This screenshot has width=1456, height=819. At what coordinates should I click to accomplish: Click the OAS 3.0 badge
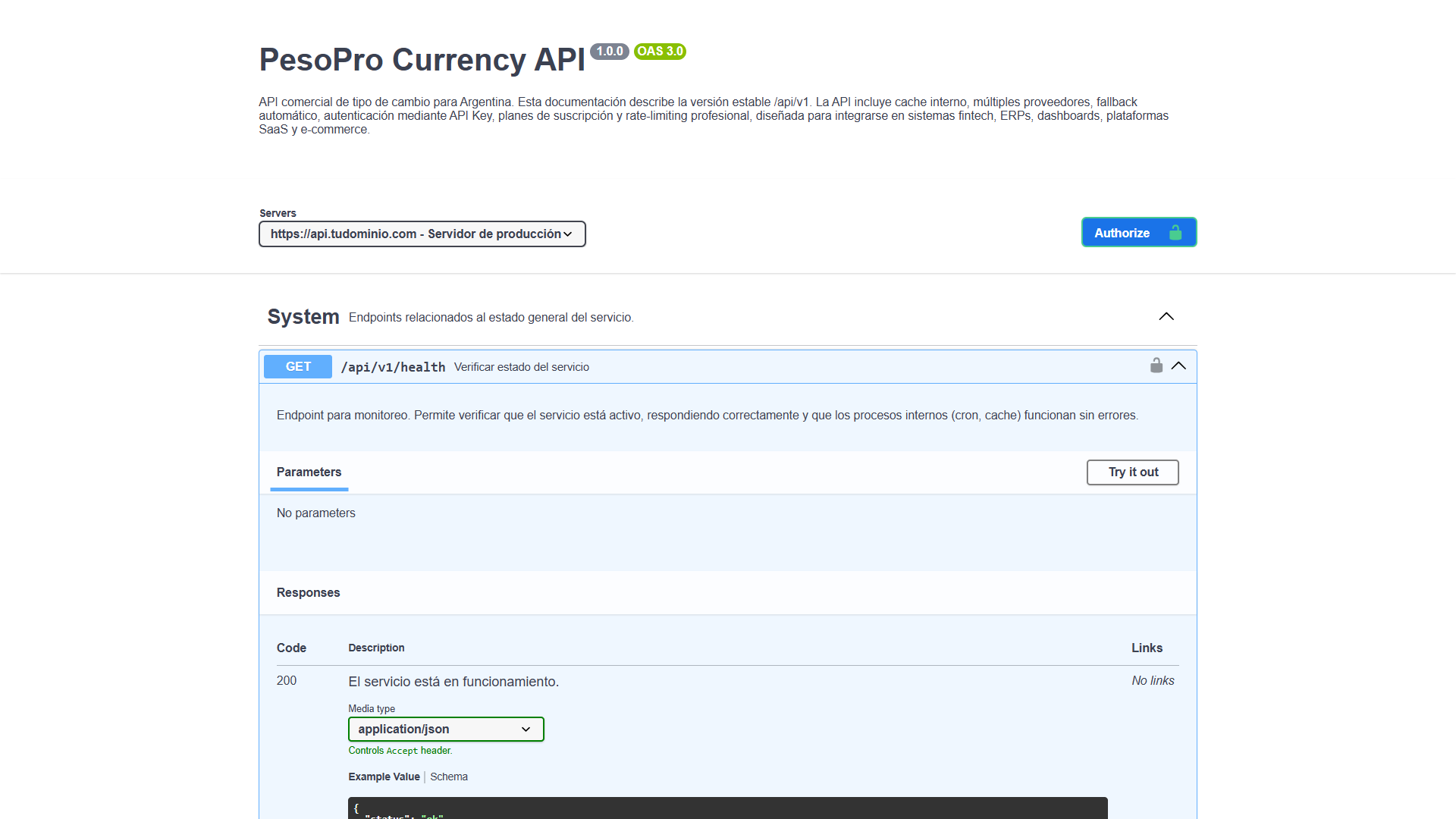coord(660,52)
